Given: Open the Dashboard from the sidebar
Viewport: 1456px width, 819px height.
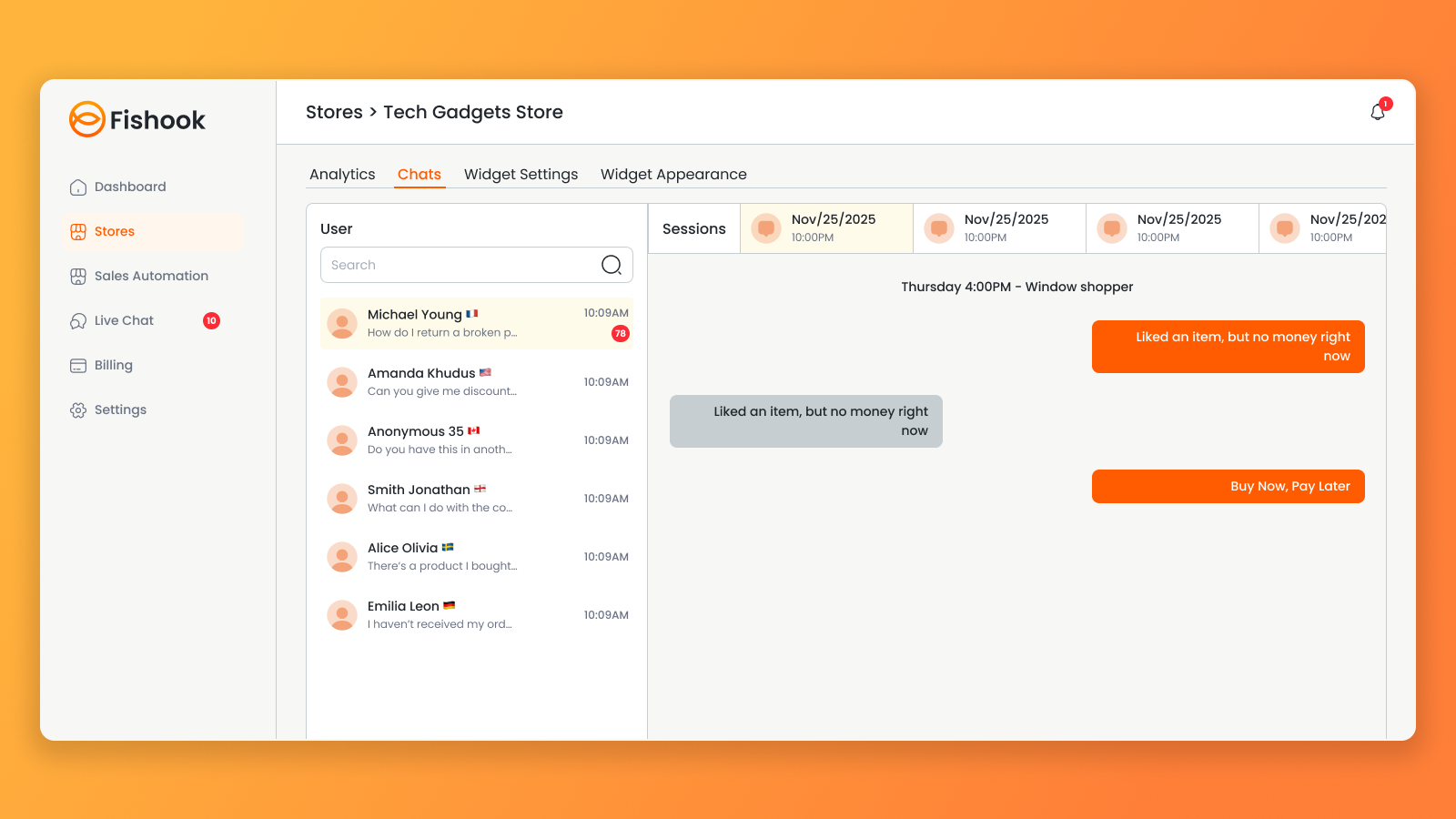Looking at the screenshot, I should tap(130, 187).
